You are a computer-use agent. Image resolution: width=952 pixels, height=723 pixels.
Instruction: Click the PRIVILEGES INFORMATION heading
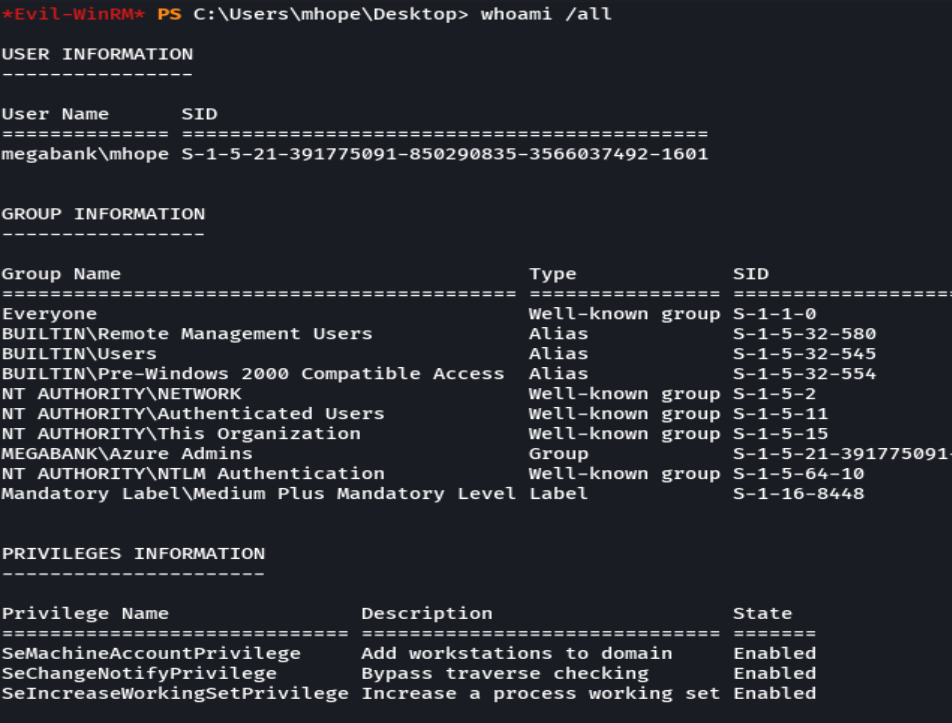point(133,553)
